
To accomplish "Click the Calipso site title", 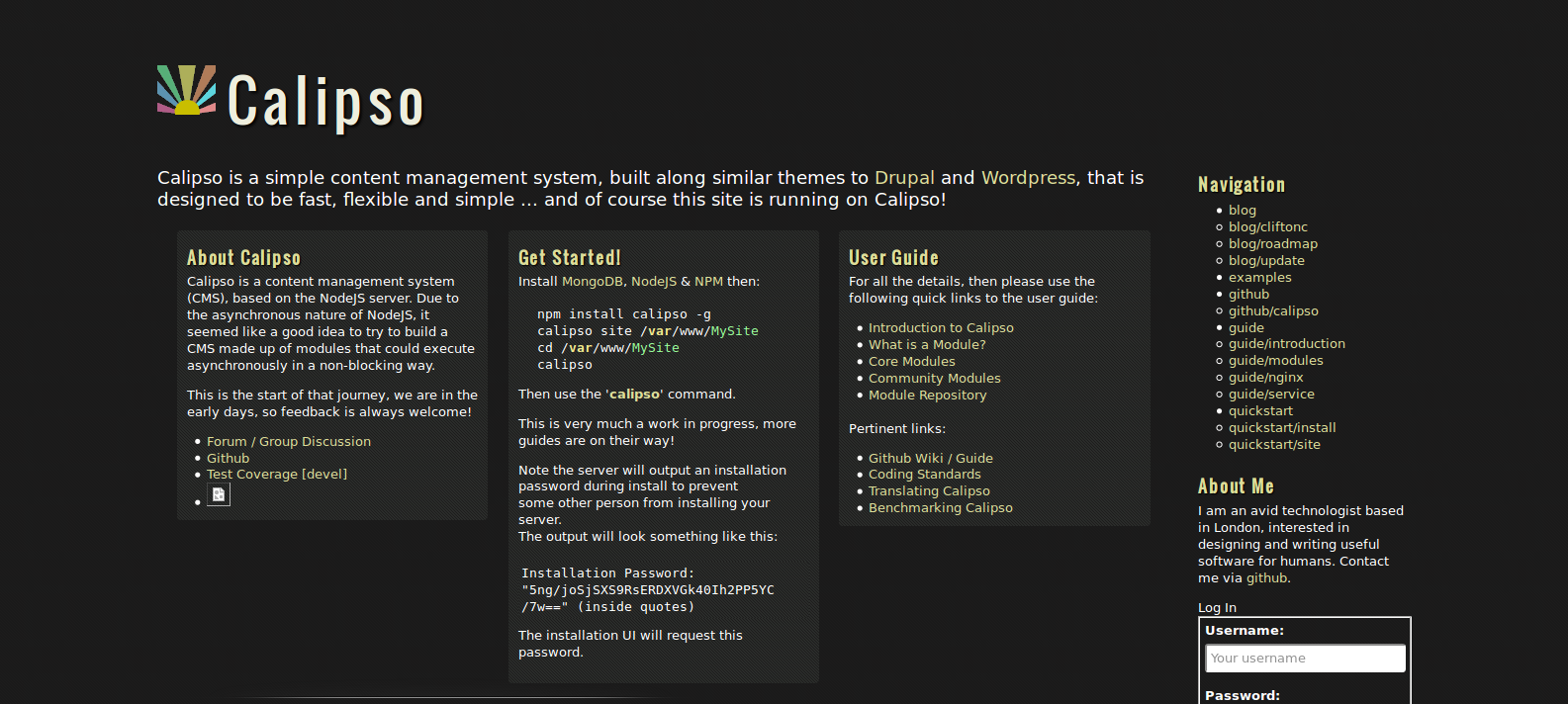I will [x=326, y=101].
